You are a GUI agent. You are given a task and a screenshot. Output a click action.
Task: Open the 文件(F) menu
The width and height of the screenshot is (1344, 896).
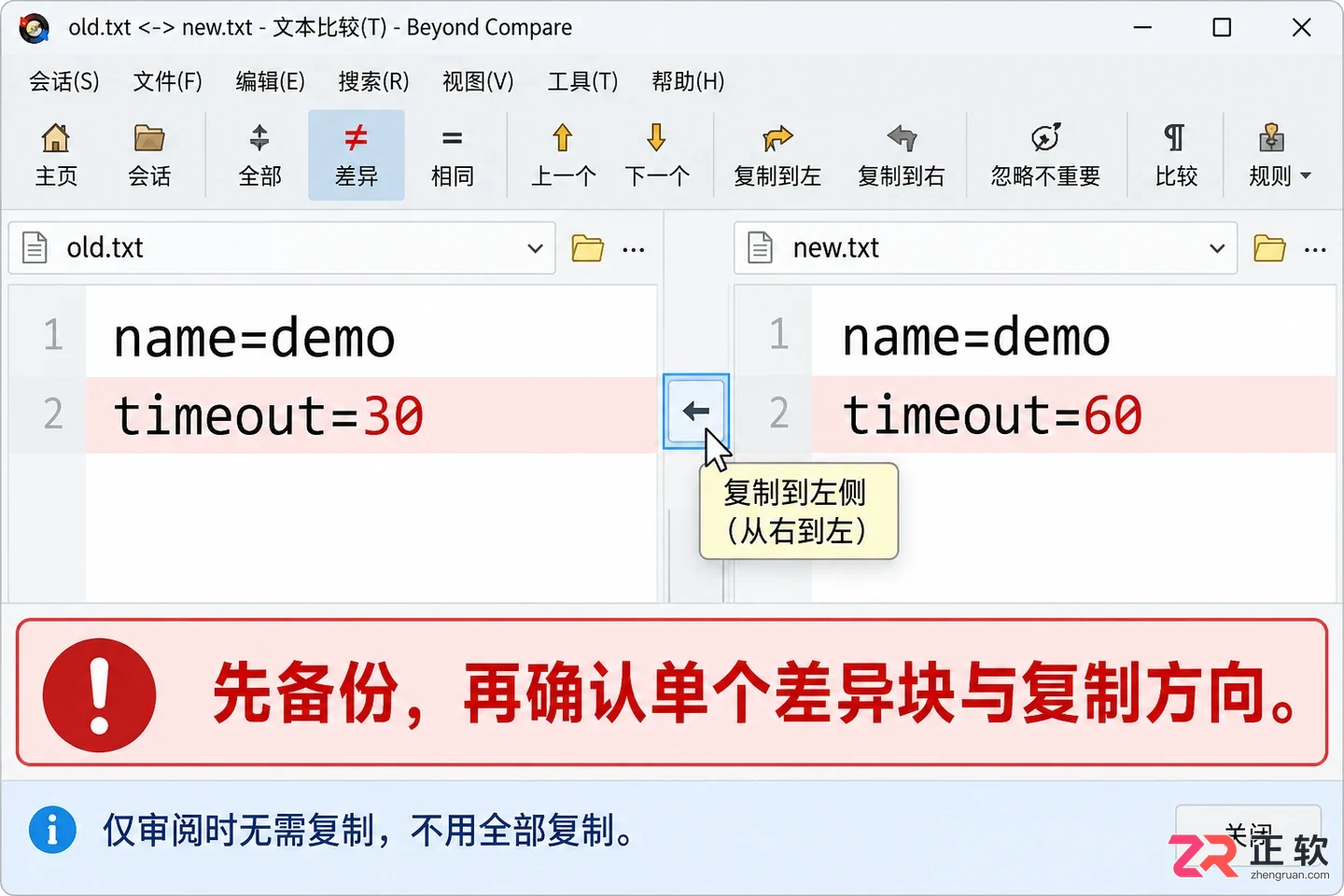tap(167, 81)
